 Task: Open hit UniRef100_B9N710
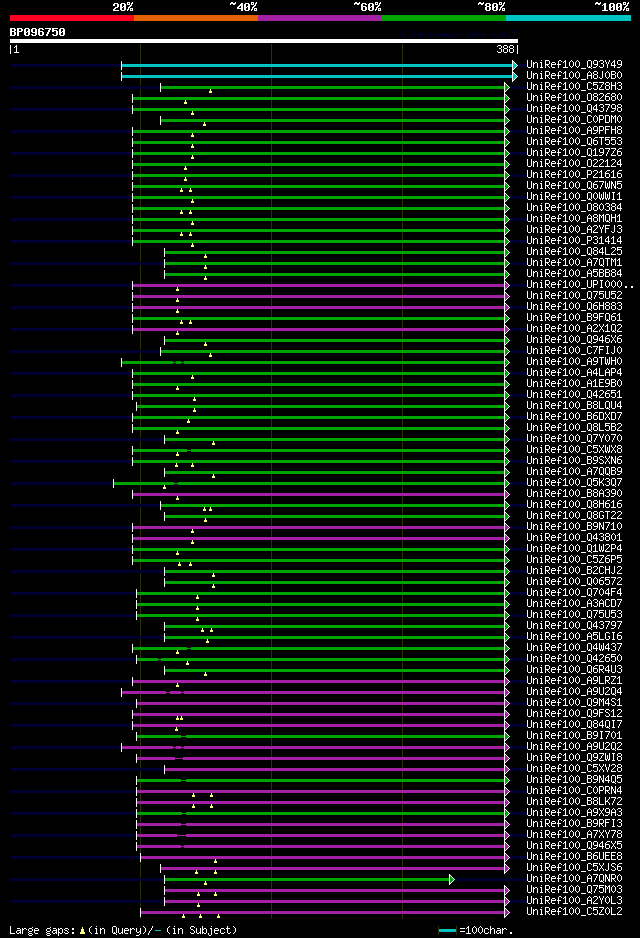point(574,526)
